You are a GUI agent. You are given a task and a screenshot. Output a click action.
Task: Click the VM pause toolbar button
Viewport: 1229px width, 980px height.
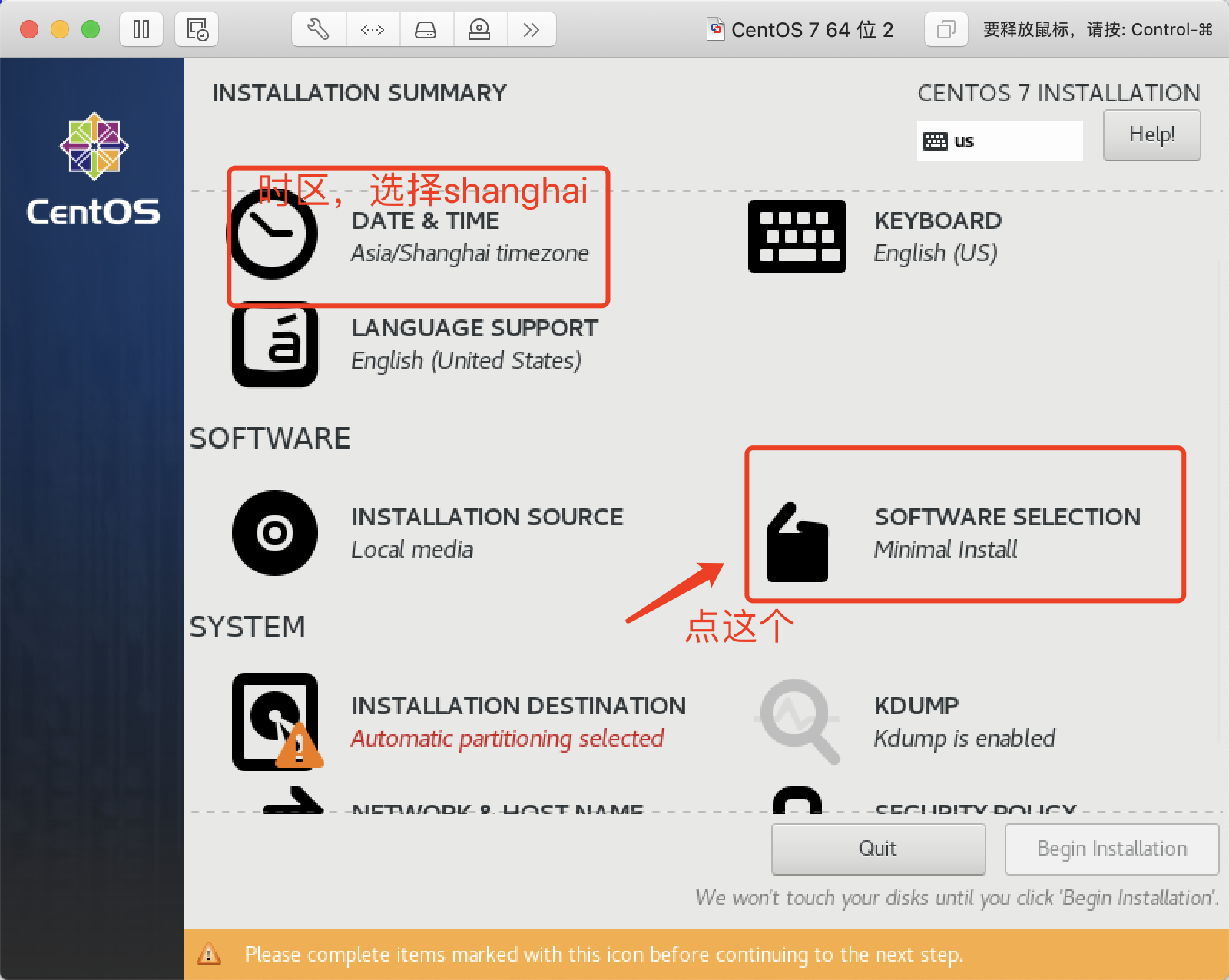pyautogui.click(x=141, y=30)
